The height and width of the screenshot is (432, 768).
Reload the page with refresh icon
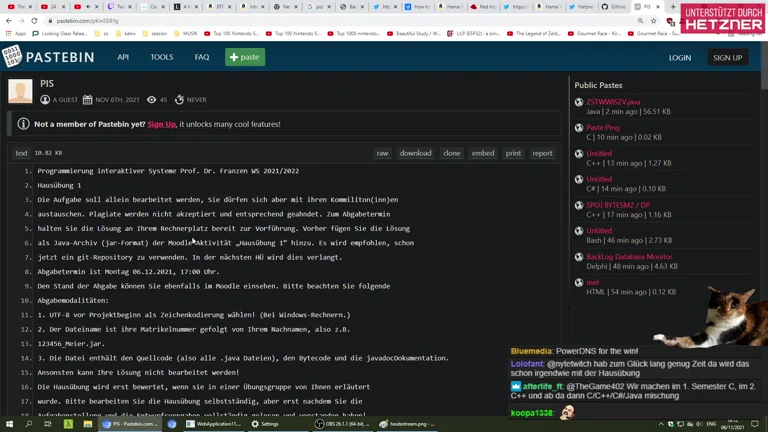tap(34, 21)
